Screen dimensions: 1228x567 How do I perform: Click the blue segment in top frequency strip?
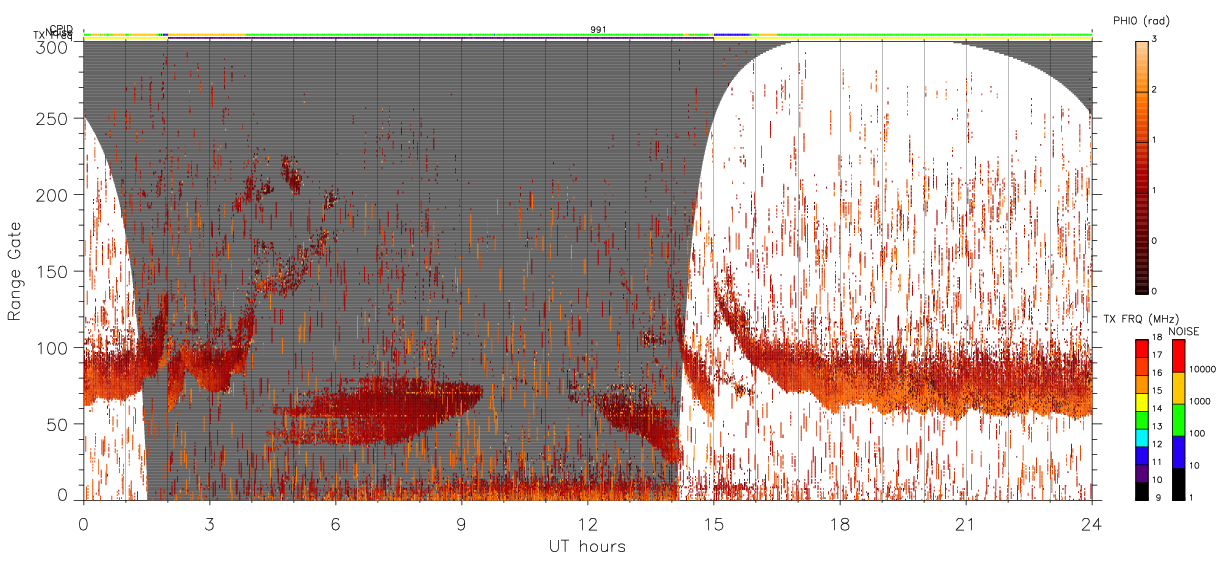[x=731, y=34]
